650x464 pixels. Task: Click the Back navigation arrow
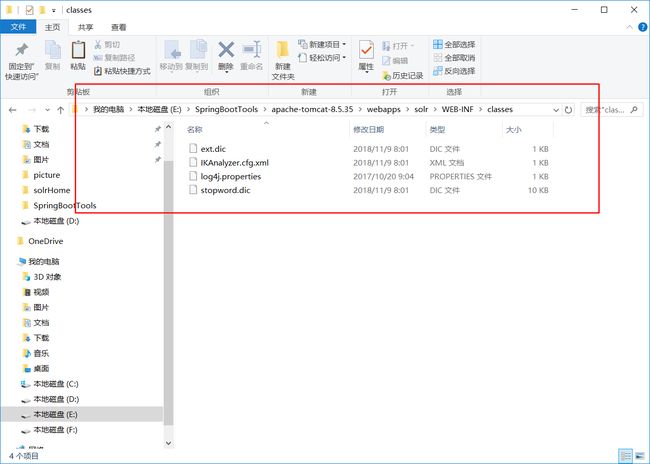[12, 110]
